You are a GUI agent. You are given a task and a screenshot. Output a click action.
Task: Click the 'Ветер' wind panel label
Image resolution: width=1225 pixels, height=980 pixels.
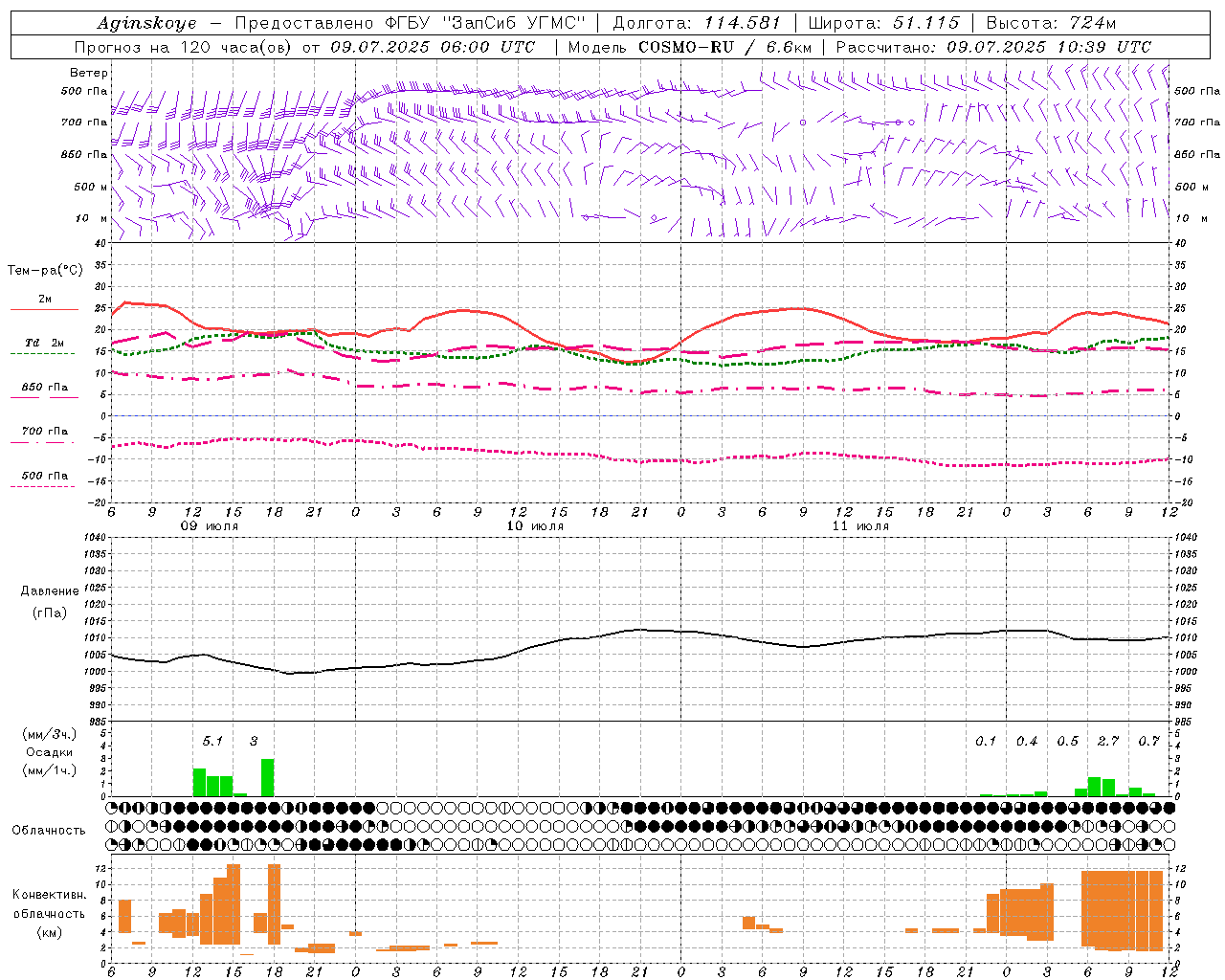89,73
